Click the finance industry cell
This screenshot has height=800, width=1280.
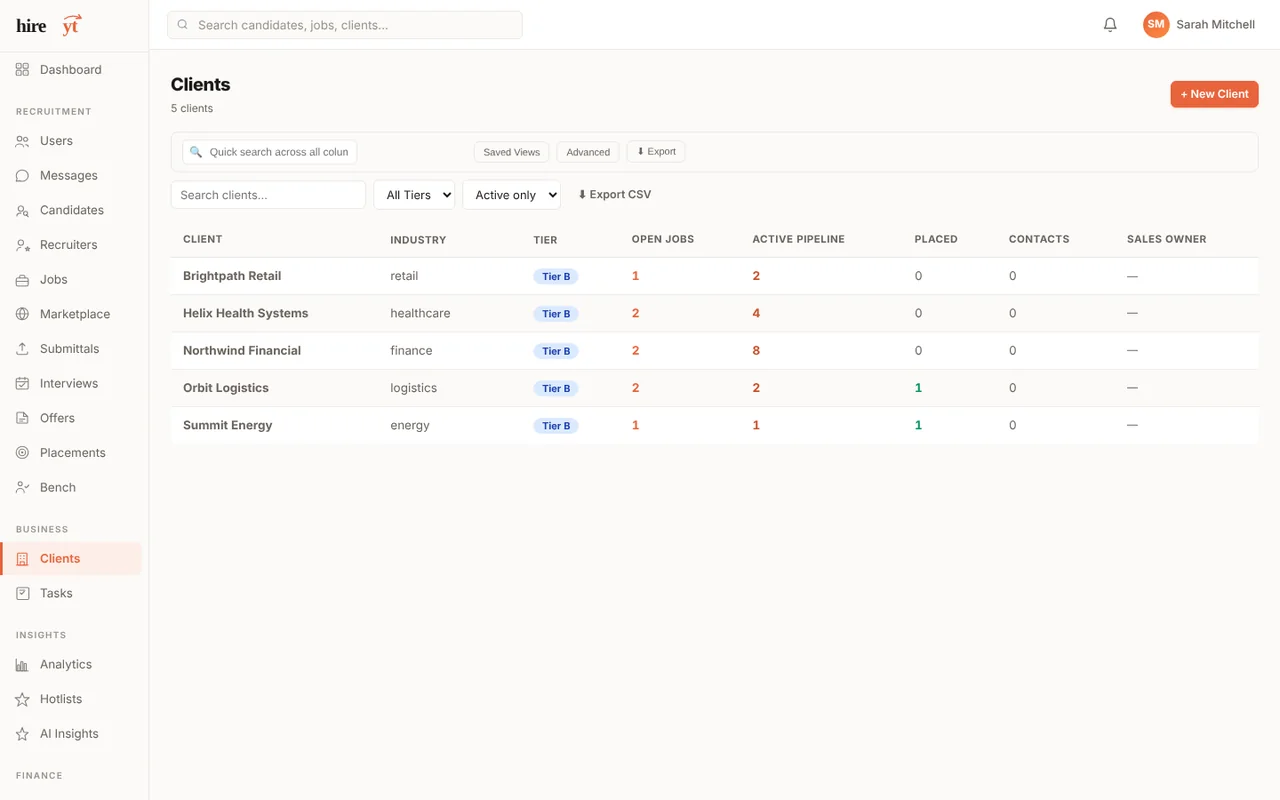pos(411,351)
